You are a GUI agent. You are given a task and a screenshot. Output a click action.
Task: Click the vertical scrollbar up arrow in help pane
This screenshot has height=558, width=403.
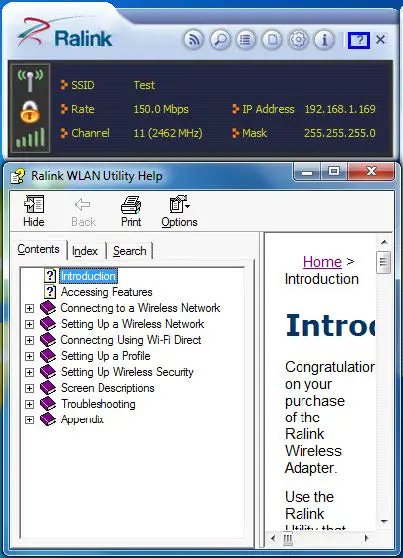click(x=384, y=242)
